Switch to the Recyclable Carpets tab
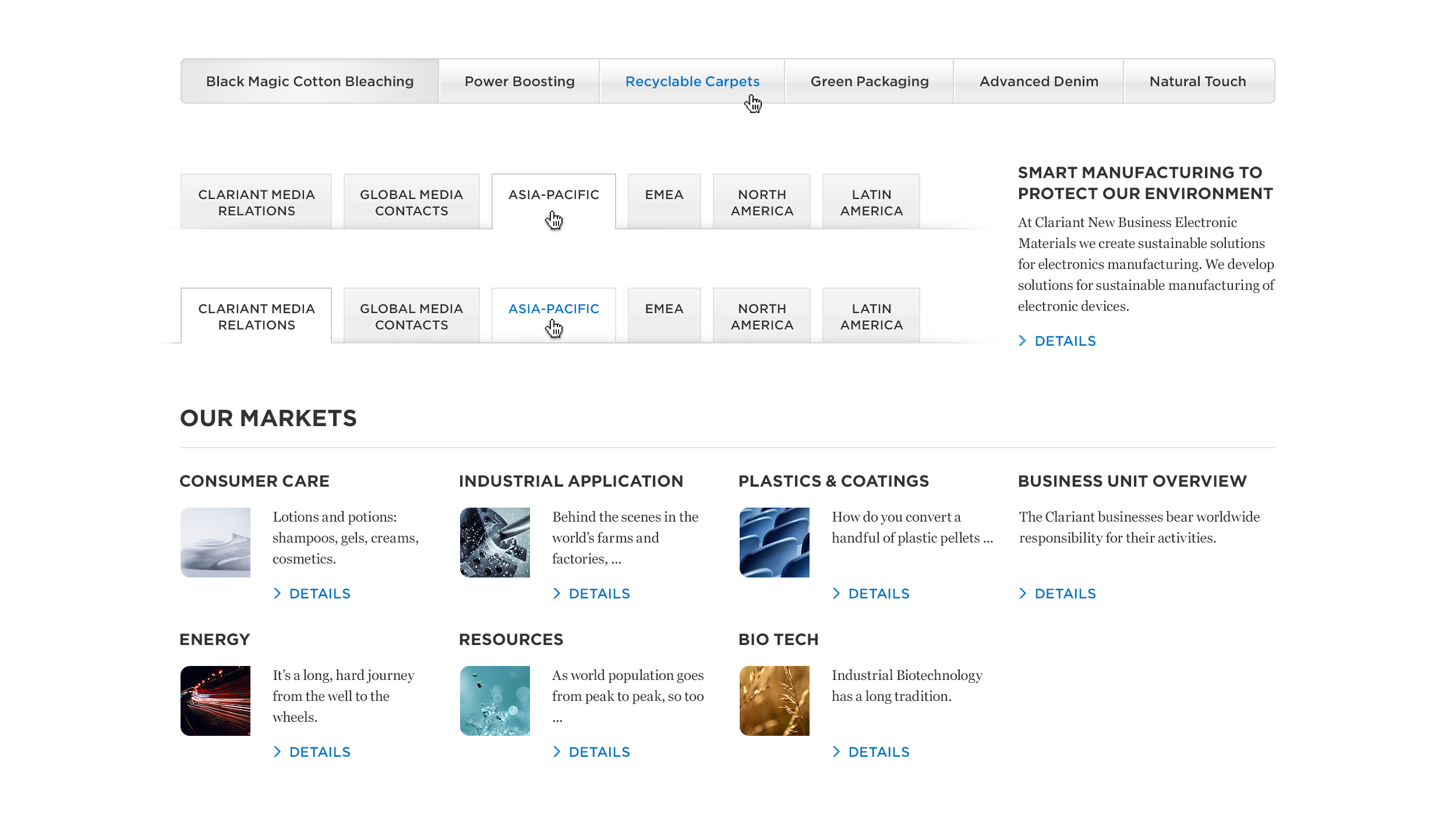Image resolution: width=1456 pixels, height=815 pixels. pyautogui.click(x=692, y=81)
